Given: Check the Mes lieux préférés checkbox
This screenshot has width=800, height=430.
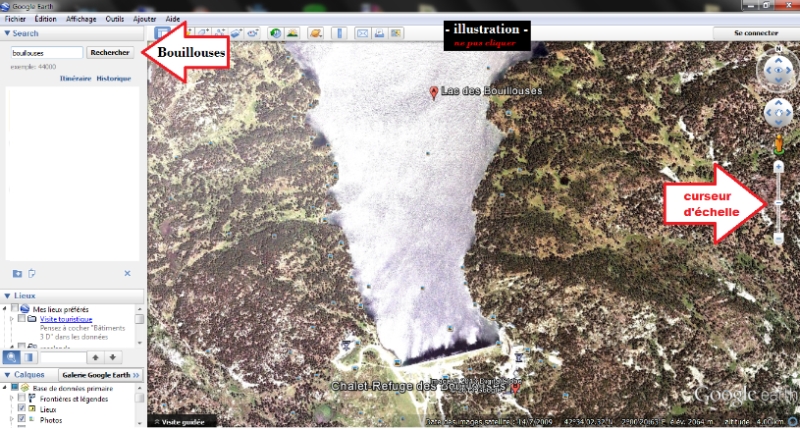Looking at the screenshot, I should [14, 309].
